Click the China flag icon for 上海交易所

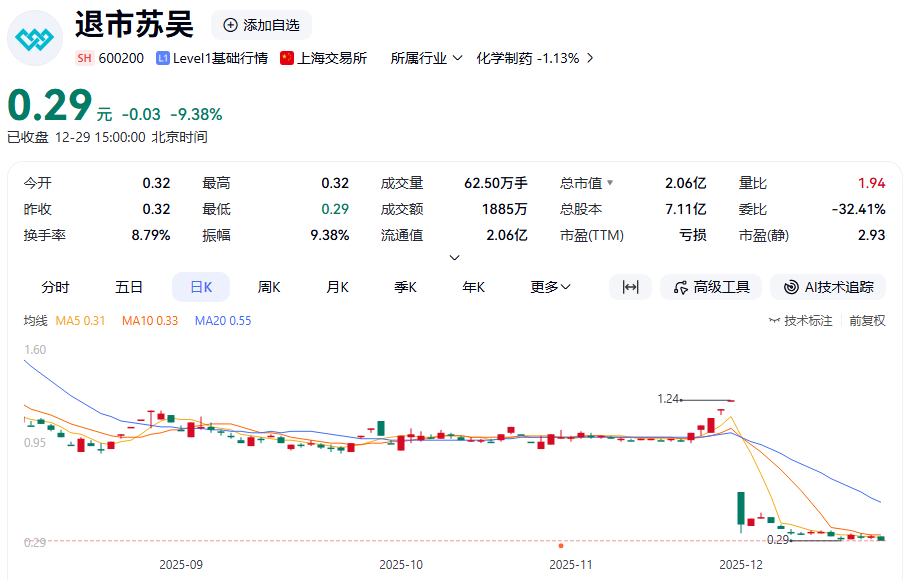coord(287,58)
